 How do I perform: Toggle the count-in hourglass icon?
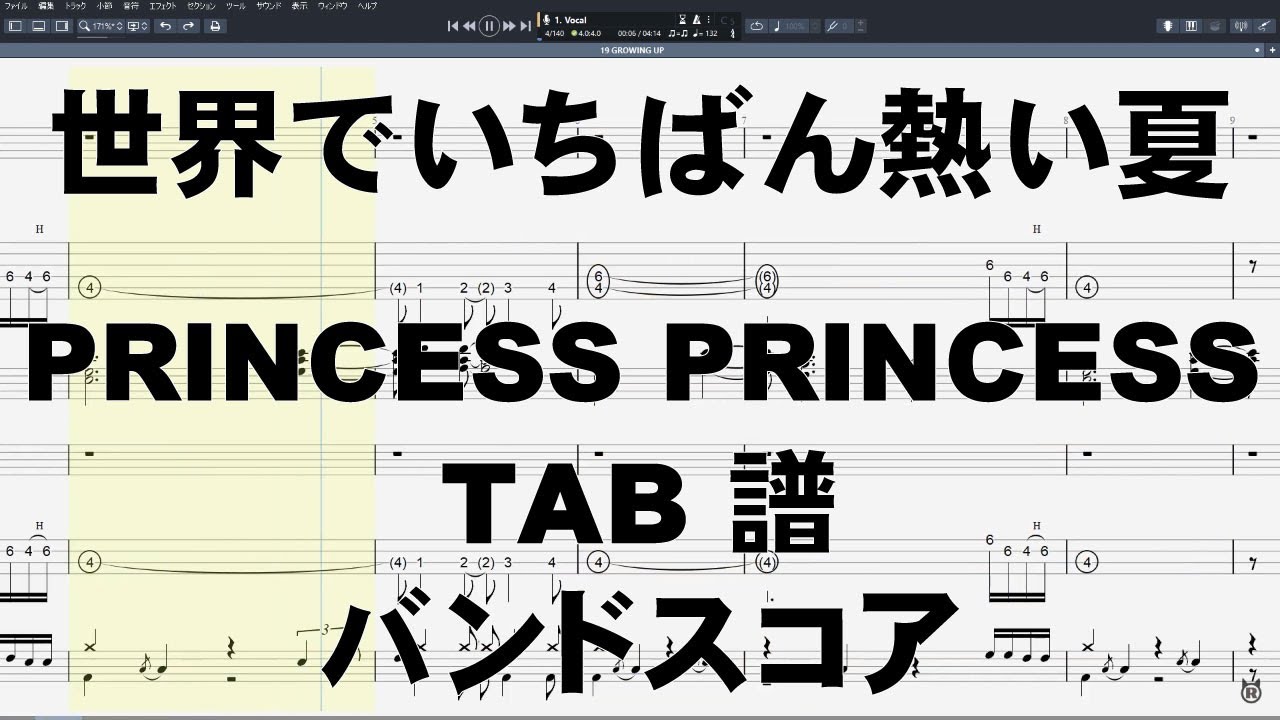(683, 19)
